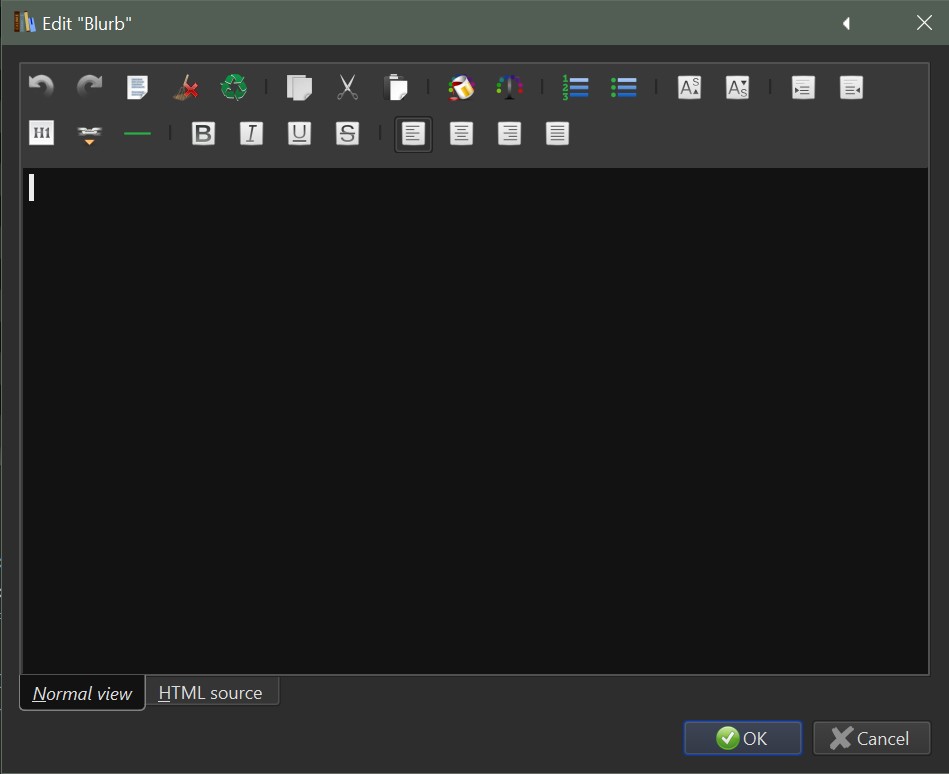This screenshot has width=949, height=774.
Task: Close the Edit Blurb dialog
Action: pos(924,23)
